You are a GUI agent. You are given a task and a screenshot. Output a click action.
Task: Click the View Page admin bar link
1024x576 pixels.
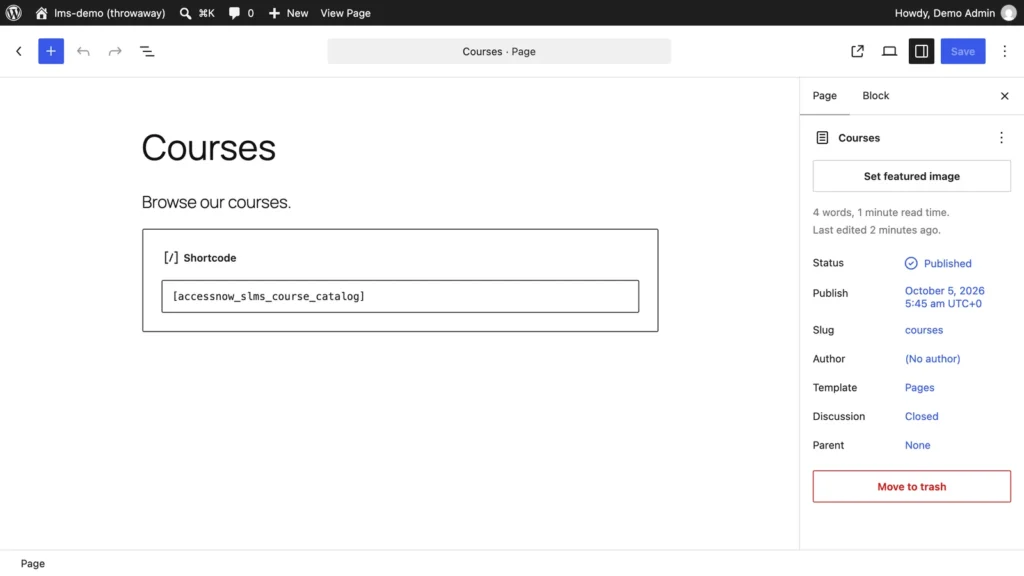point(345,13)
